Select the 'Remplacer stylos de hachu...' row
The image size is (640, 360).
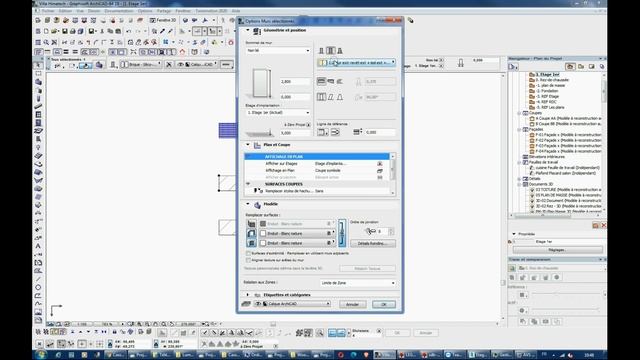[318, 191]
